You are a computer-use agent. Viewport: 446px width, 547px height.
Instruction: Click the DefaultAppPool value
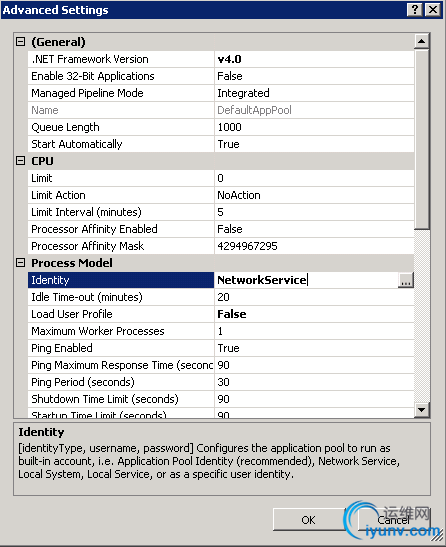click(254, 110)
